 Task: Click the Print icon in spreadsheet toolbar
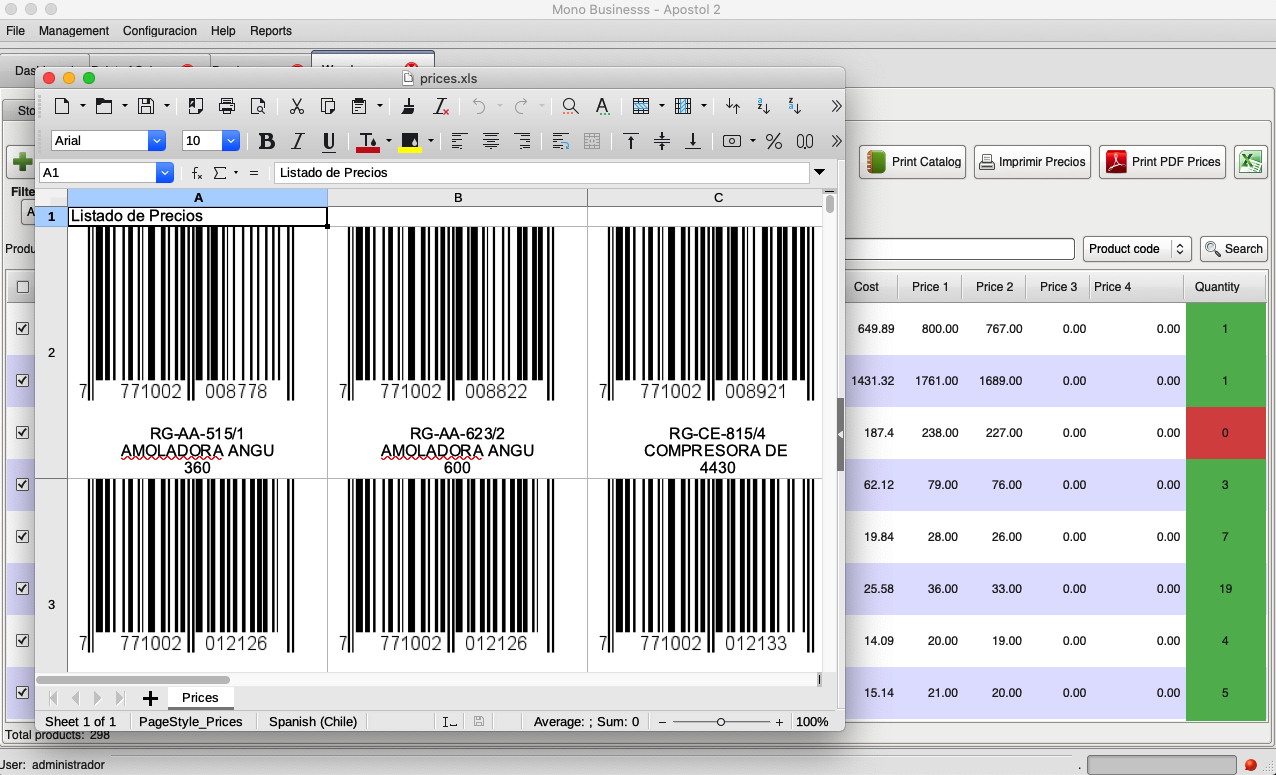click(227, 106)
